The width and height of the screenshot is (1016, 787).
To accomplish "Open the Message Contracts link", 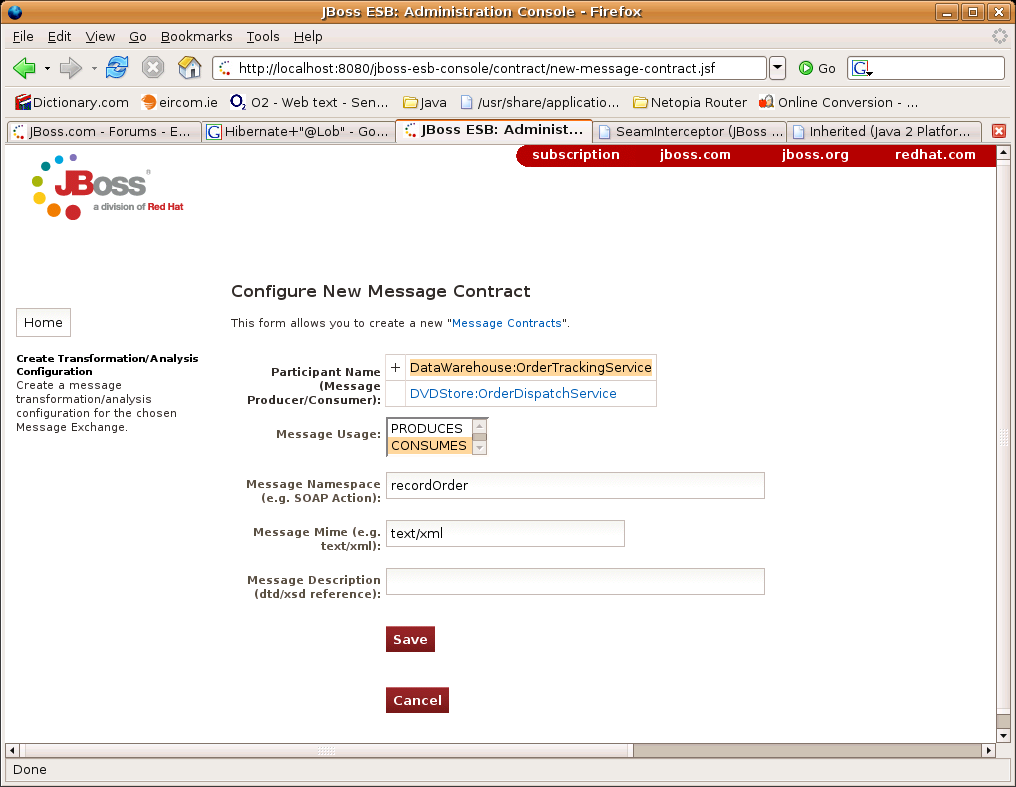I will [506, 323].
